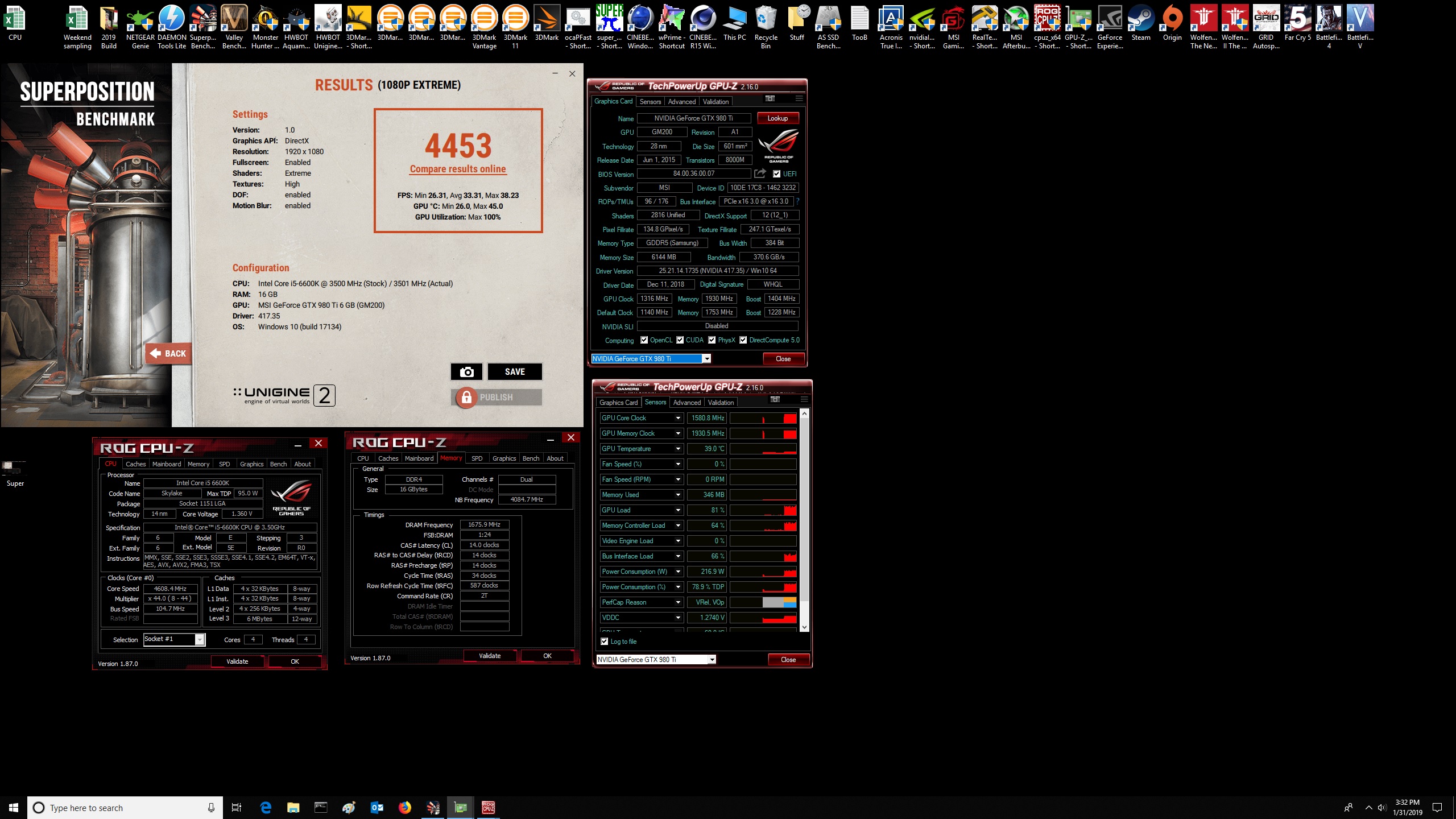The height and width of the screenshot is (819, 1456).
Task: Click the GPU-Z sensors vertical scrollbar
Action: 804,520
